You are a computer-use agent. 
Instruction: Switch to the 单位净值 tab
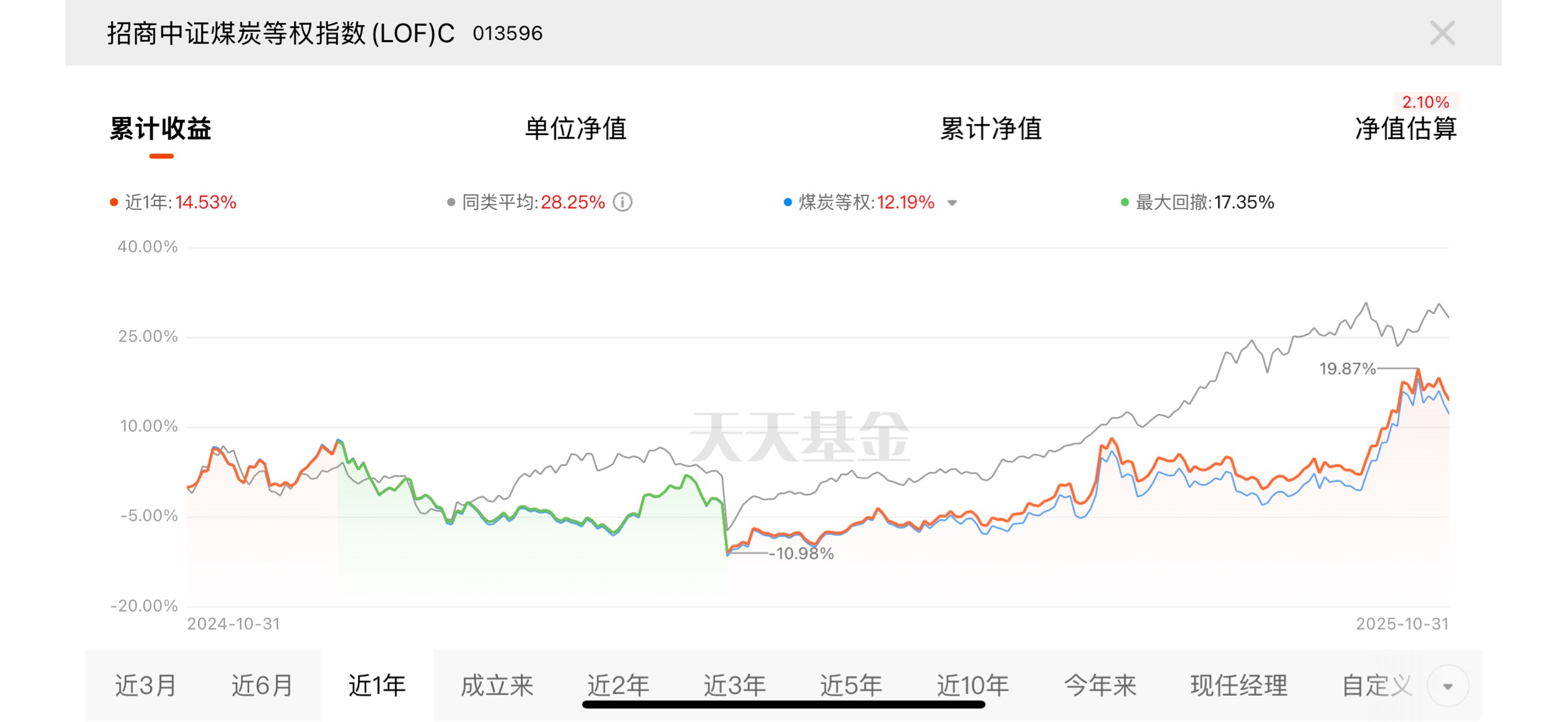(575, 129)
